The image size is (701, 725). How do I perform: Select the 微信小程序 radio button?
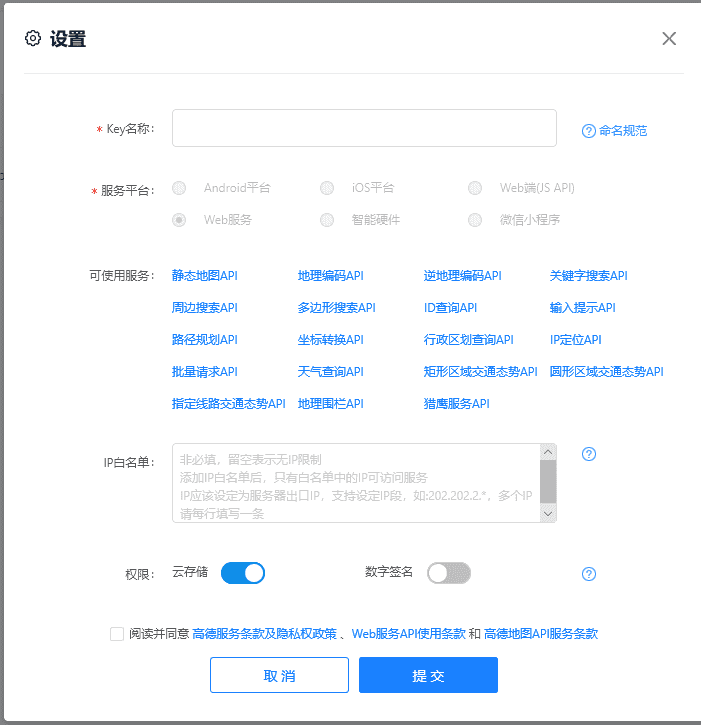[475, 220]
